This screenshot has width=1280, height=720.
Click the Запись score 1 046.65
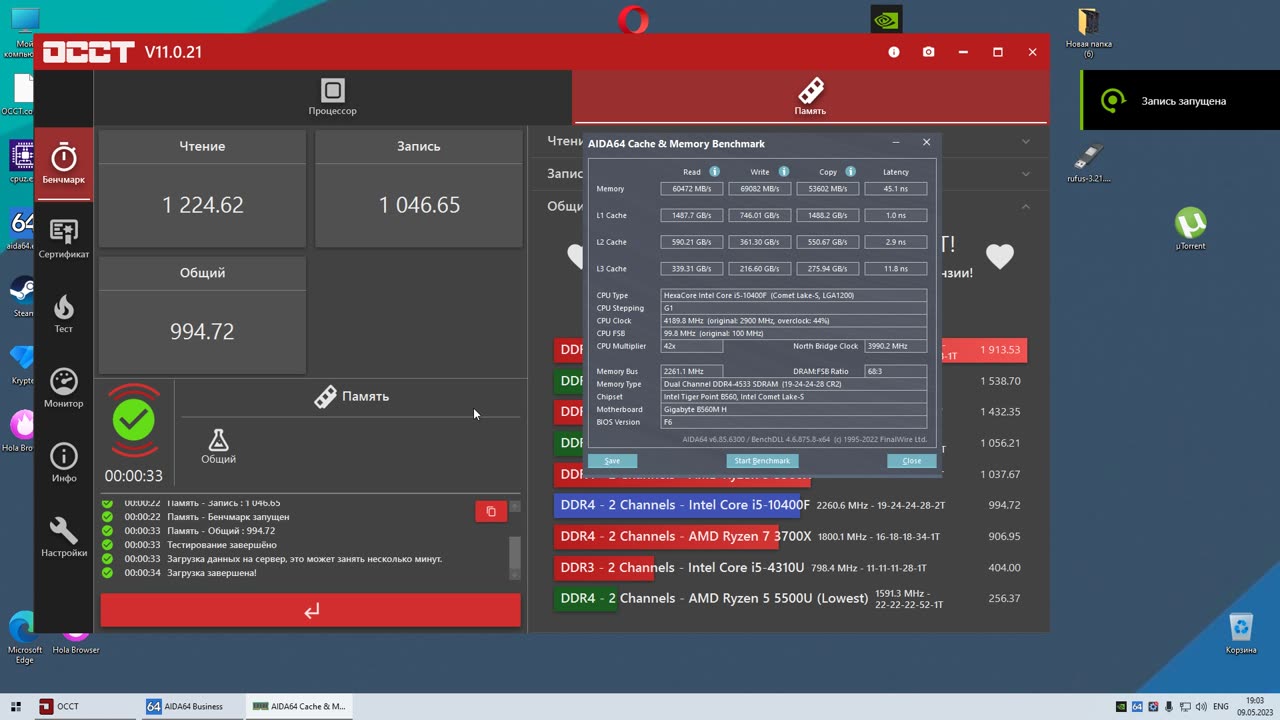[x=419, y=205]
